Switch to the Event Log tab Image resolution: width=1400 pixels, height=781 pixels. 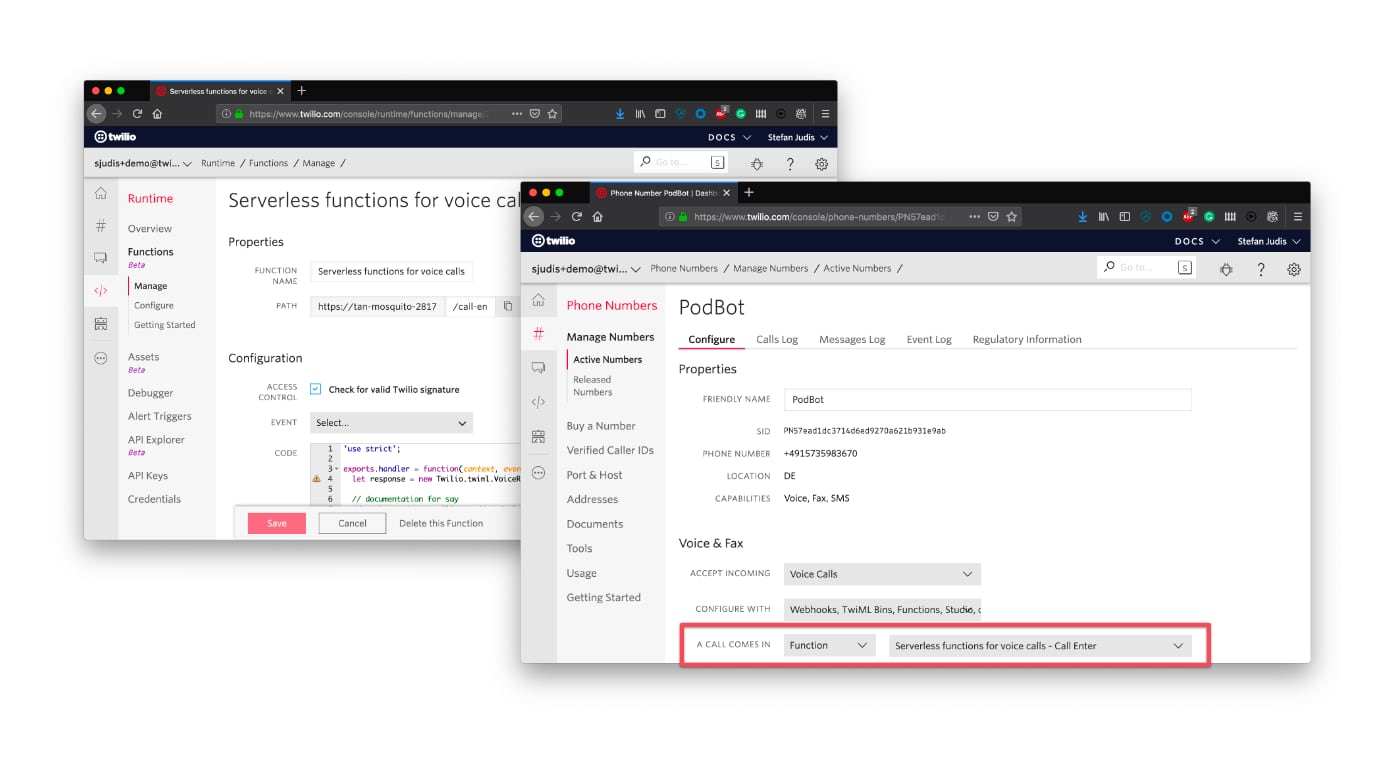click(x=929, y=339)
